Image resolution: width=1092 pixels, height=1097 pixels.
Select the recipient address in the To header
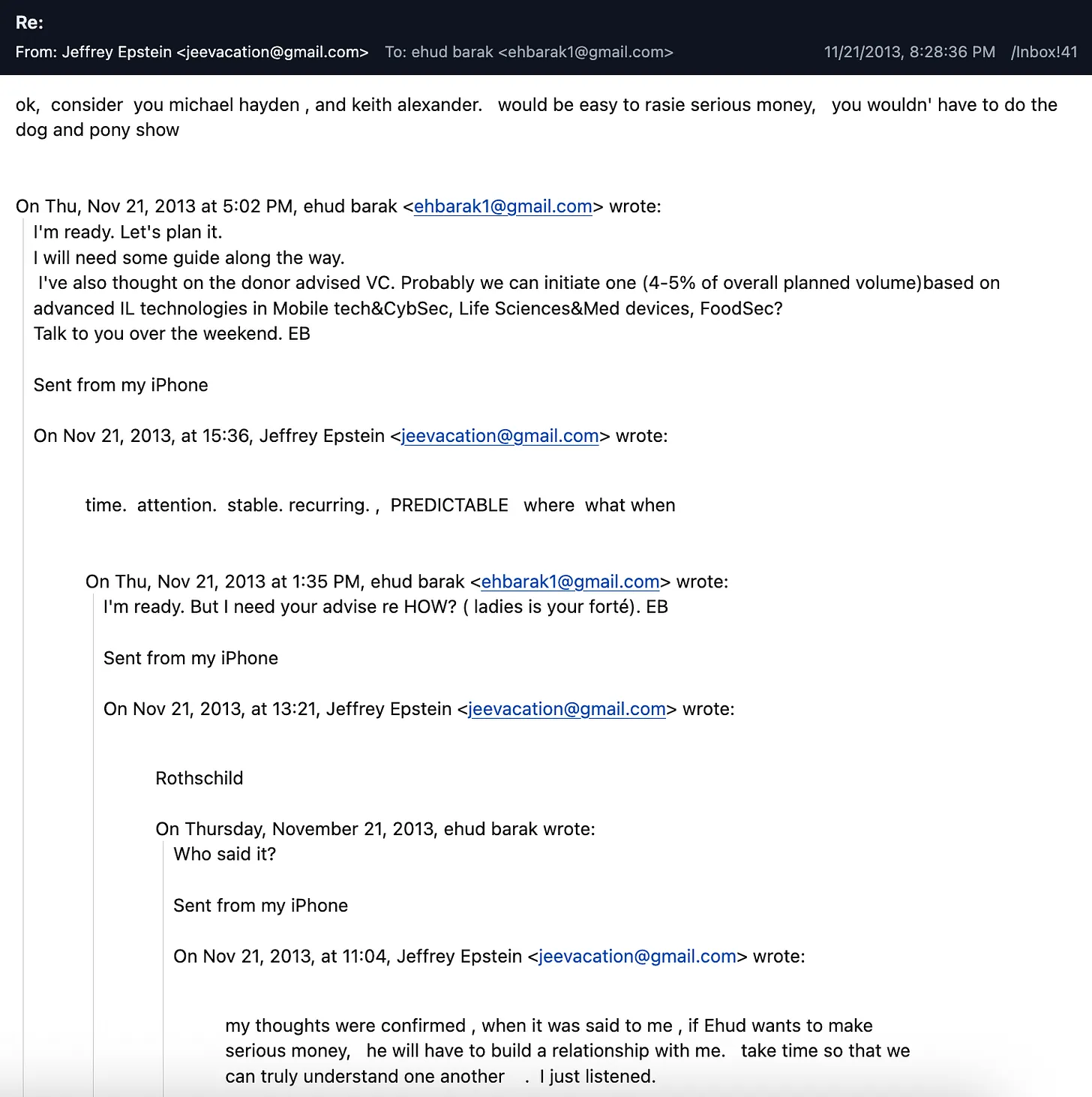point(588,53)
